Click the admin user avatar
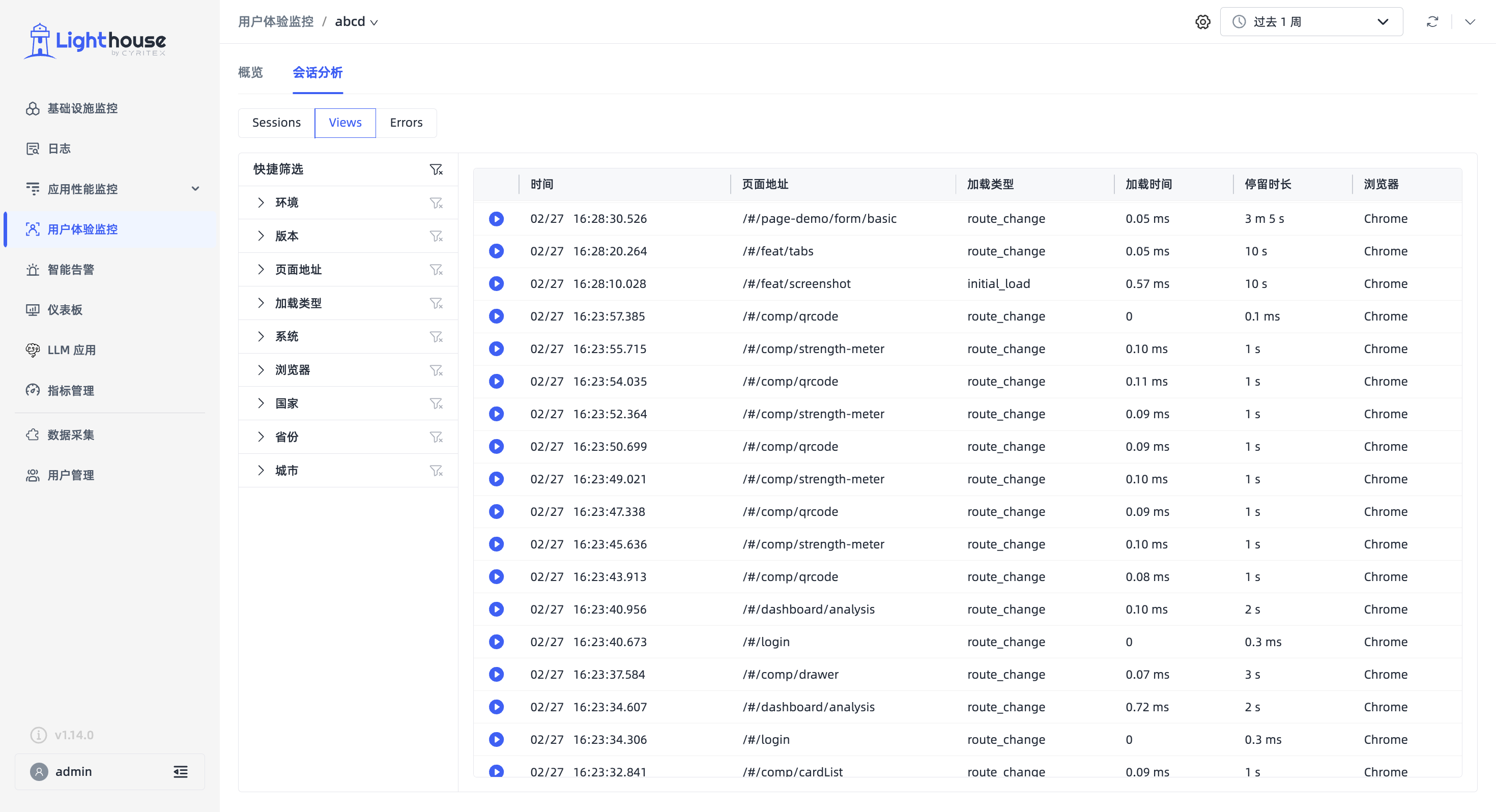Image resolution: width=1496 pixels, height=812 pixels. click(x=39, y=772)
